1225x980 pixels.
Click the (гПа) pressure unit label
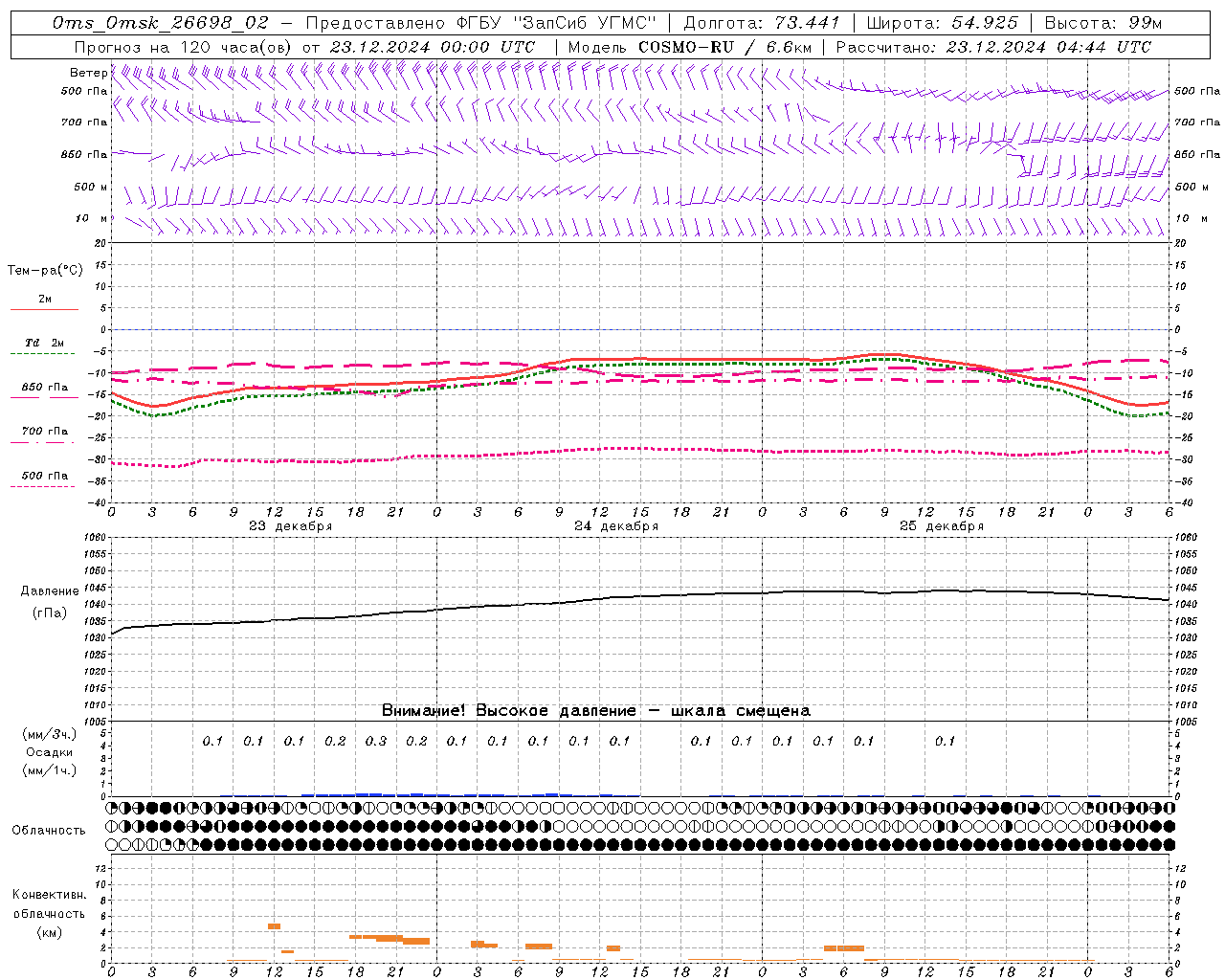tap(50, 612)
